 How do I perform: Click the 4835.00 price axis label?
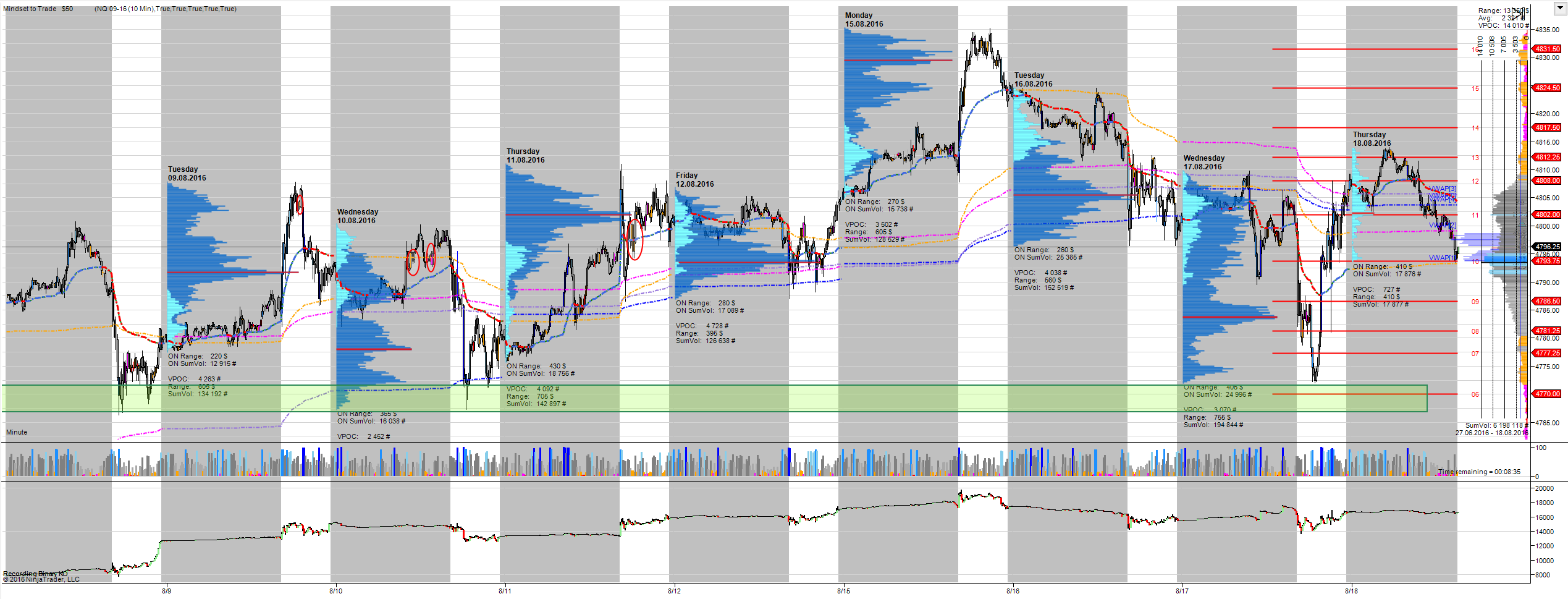point(1548,30)
